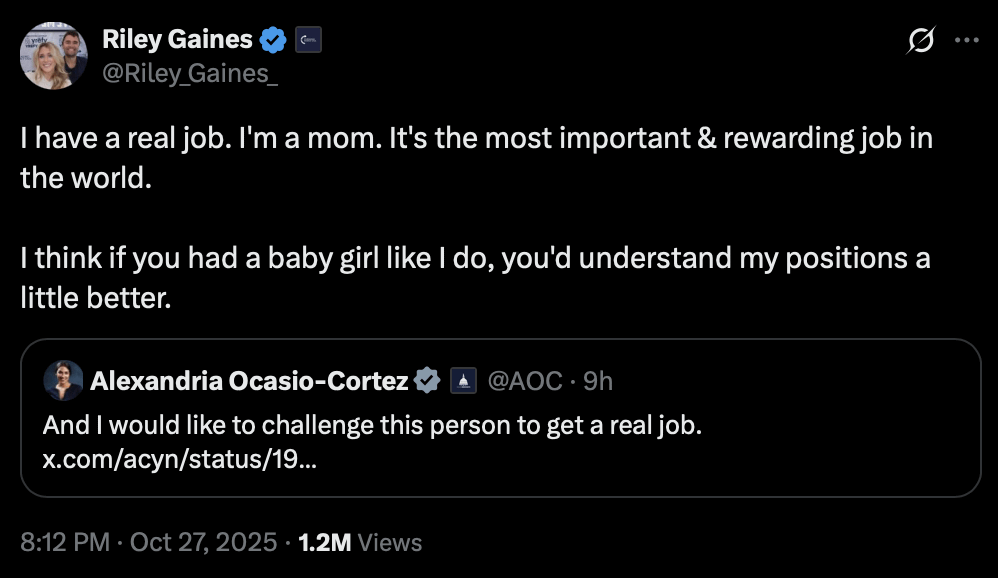Open the three-dot More options menu
This screenshot has height=578, width=998.
point(967,41)
